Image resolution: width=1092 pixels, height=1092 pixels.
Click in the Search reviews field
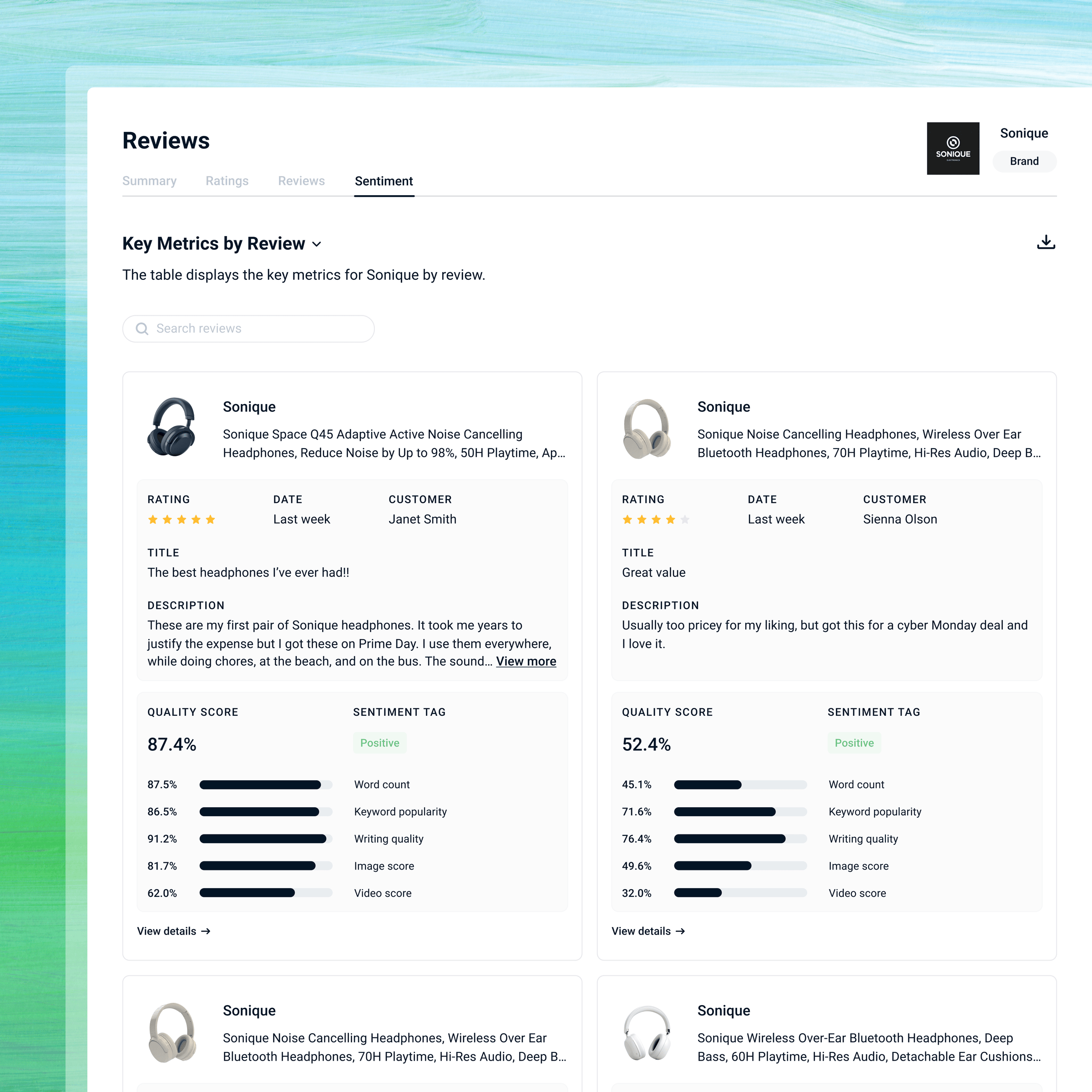tap(249, 329)
